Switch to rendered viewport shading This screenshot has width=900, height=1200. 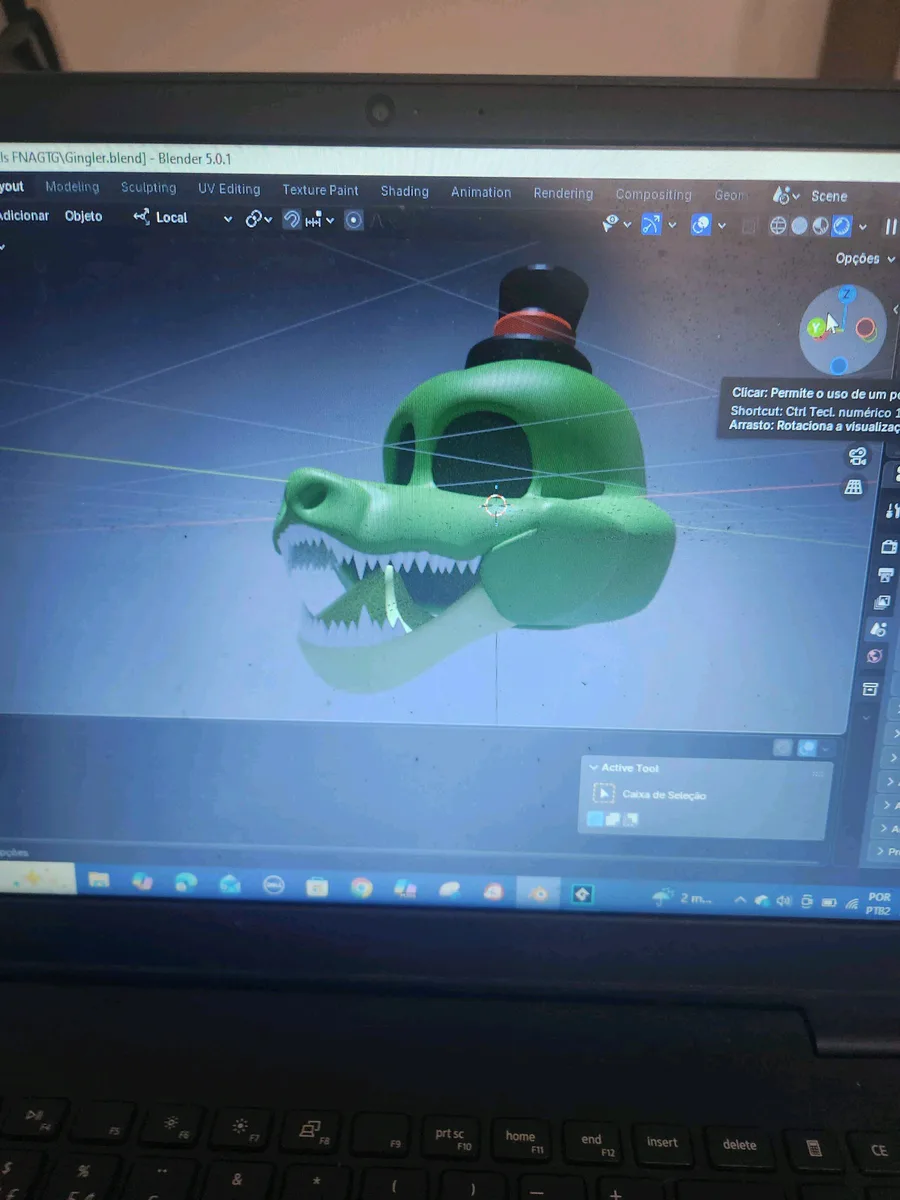click(x=841, y=227)
